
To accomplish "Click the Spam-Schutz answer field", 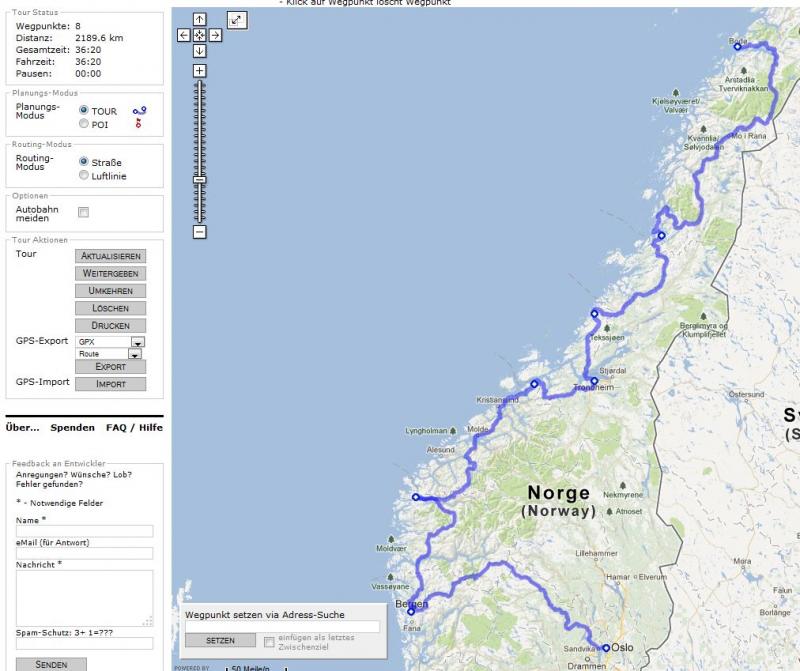I will [x=84, y=643].
